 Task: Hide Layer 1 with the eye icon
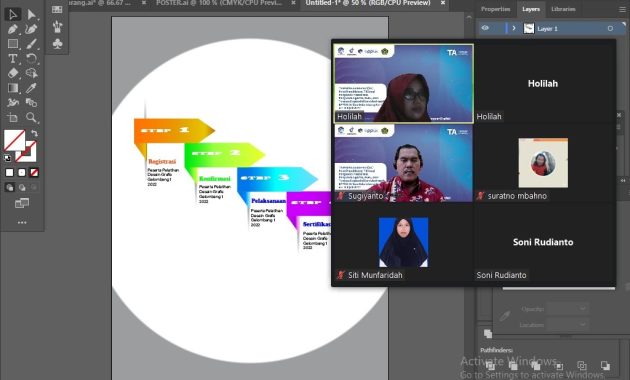[x=485, y=29]
